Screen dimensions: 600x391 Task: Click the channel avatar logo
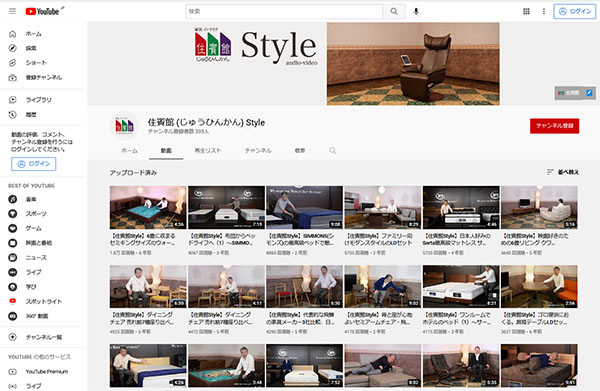pos(124,125)
